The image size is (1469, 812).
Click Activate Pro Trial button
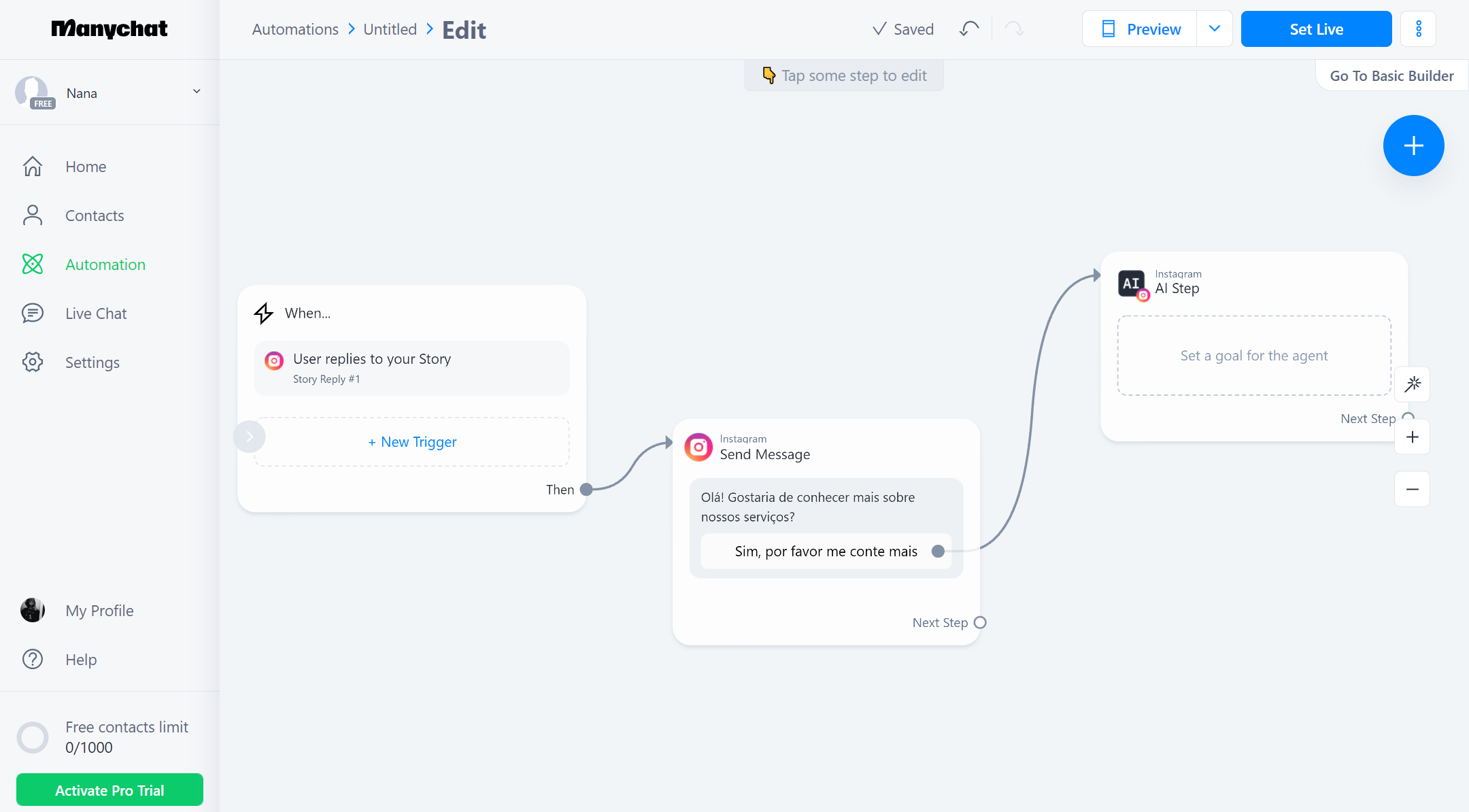coord(109,790)
